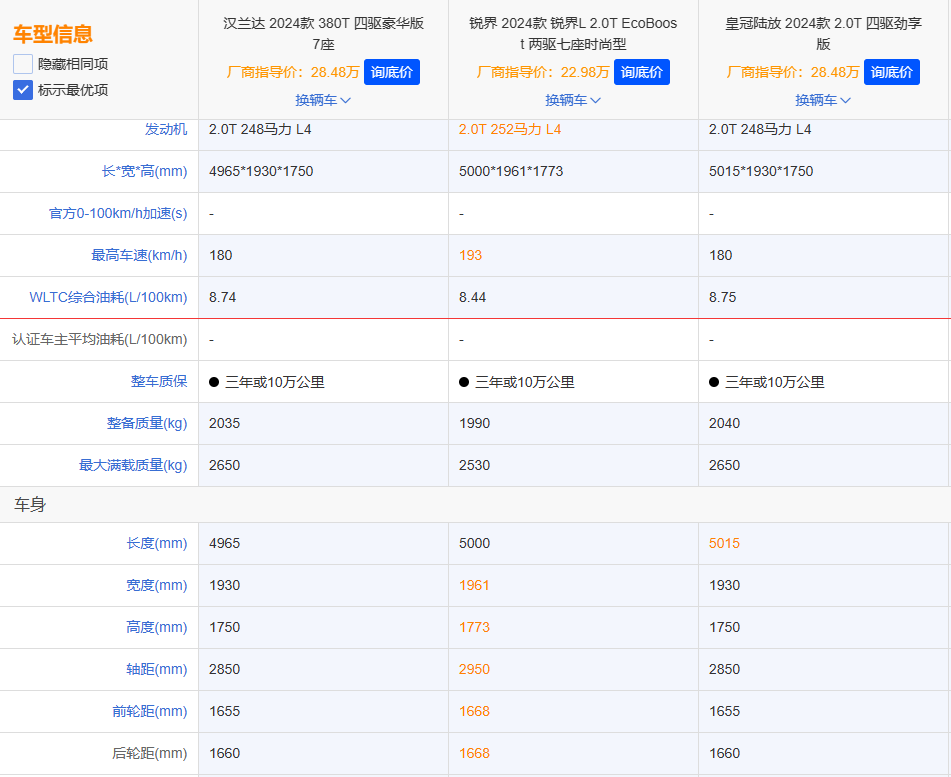Click the fuel consumption value 8.44

coord(472,297)
